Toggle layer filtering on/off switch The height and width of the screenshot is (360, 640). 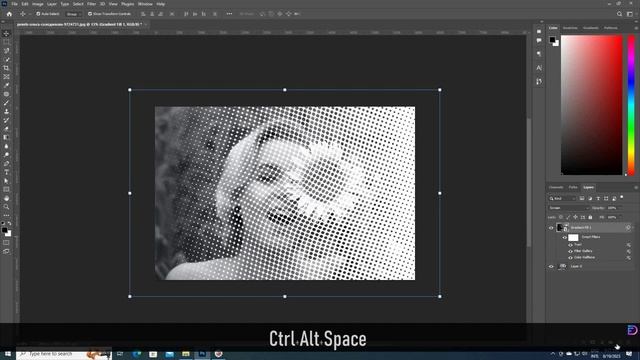coord(622,197)
